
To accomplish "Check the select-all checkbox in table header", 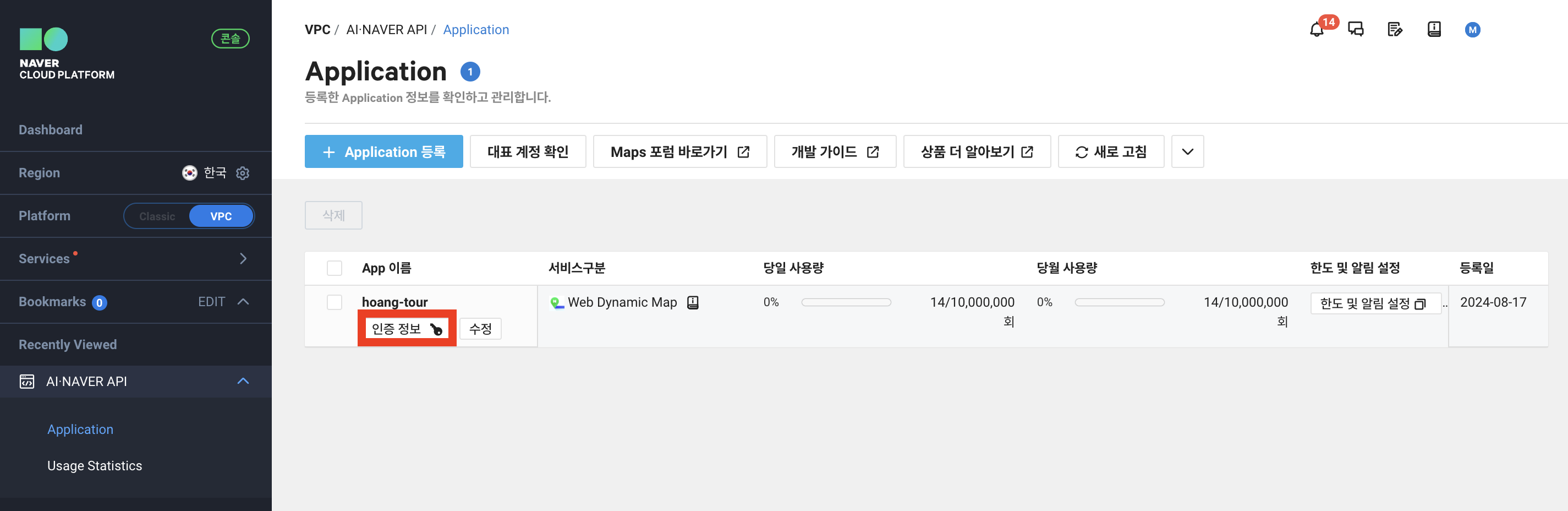I will tap(334, 268).
